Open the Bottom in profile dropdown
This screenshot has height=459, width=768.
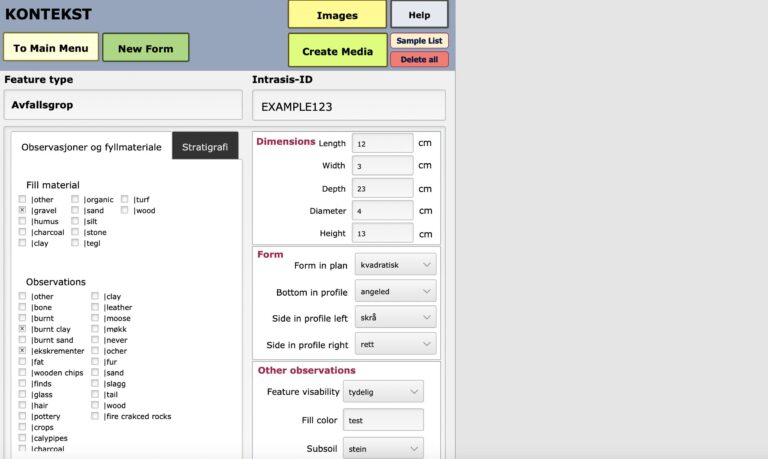pyautogui.click(x=395, y=291)
